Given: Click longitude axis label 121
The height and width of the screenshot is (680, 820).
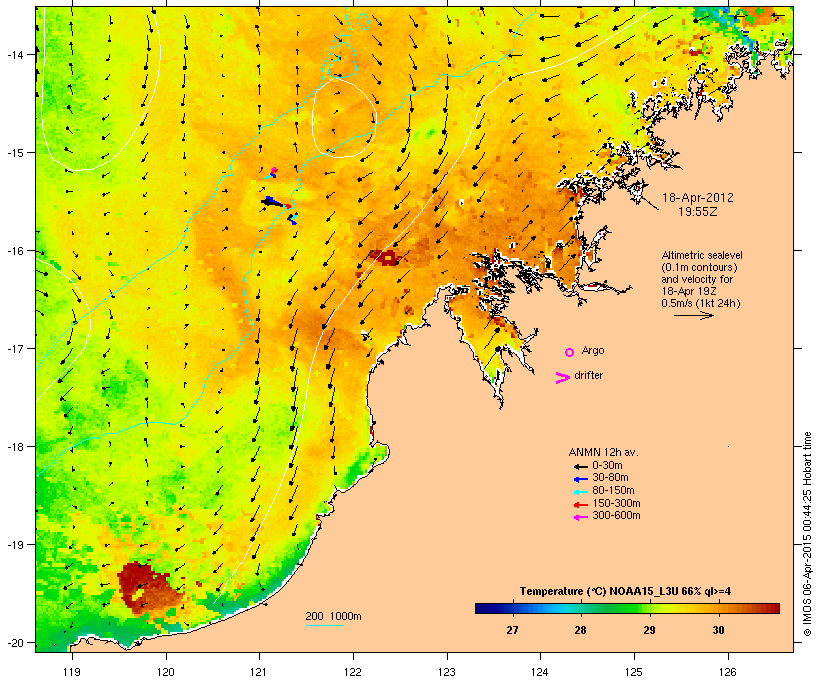Looking at the screenshot, I should pos(259,672).
